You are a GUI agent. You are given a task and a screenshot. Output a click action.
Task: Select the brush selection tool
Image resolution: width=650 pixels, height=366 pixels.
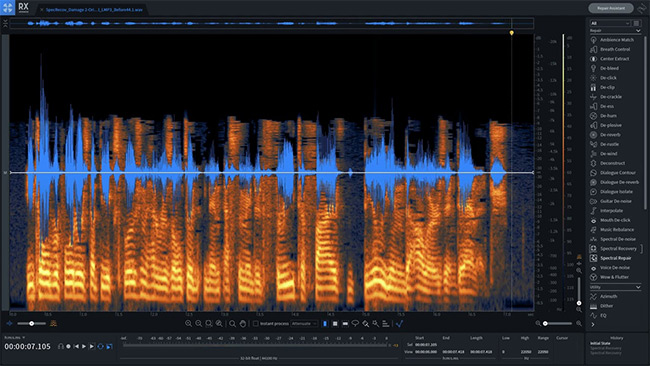click(x=366, y=324)
